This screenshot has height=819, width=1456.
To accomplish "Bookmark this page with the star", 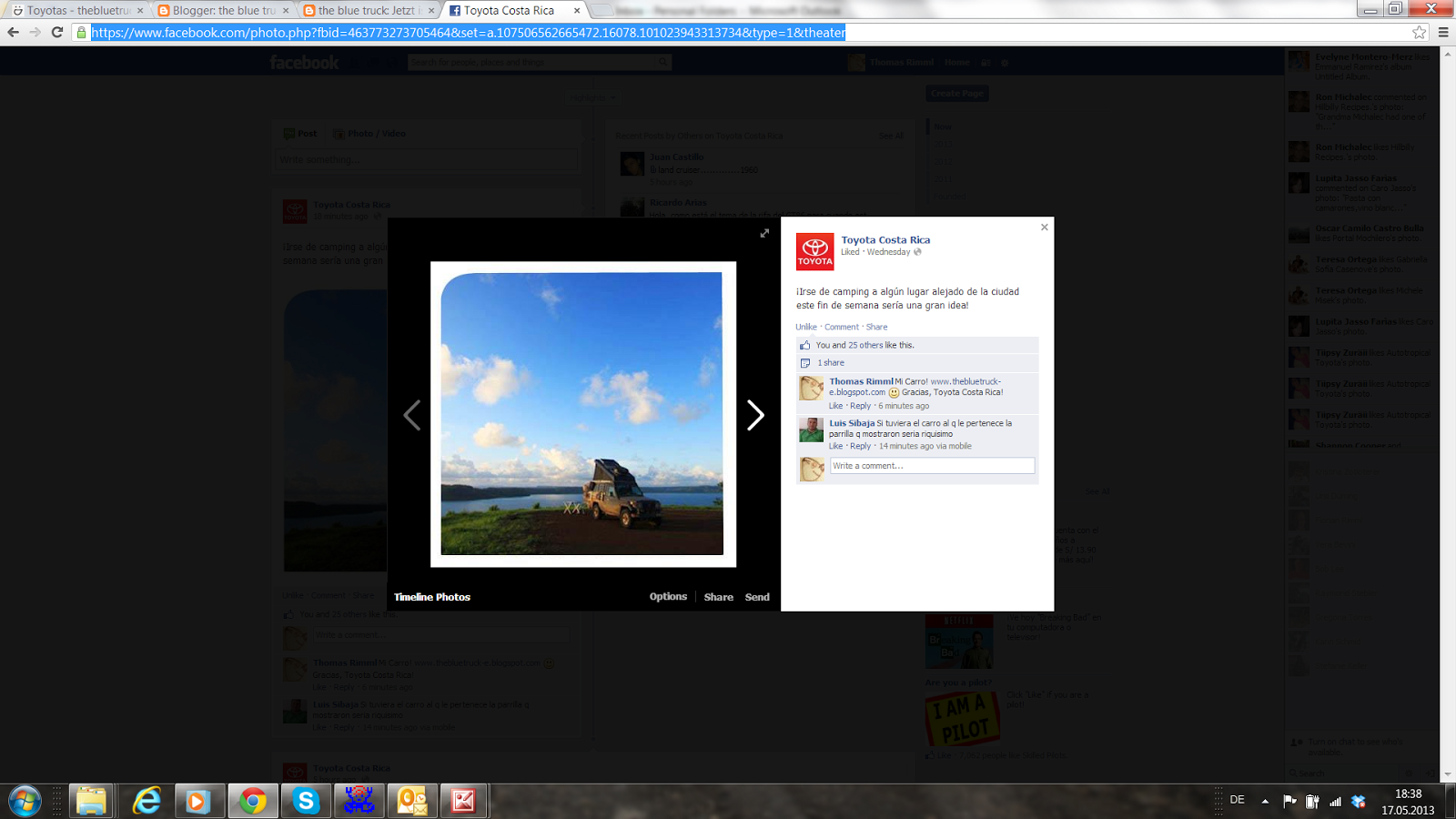I will click(x=1419, y=32).
